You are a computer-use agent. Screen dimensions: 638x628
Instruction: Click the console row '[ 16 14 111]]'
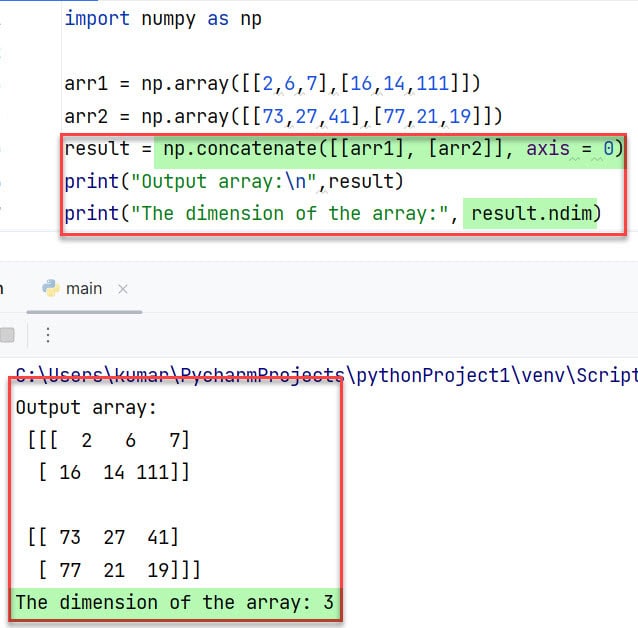click(114, 473)
